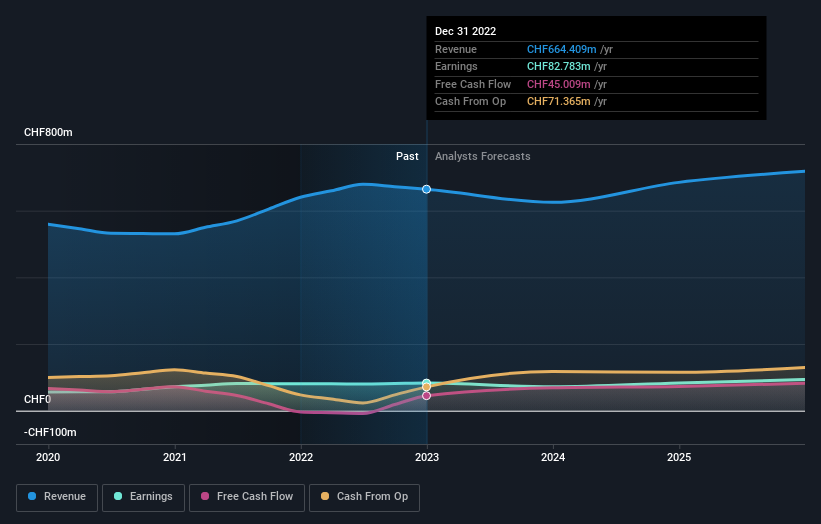Click the pink Free Cash Flow data point
The height and width of the screenshot is (524, 821).
coord(427,396)
